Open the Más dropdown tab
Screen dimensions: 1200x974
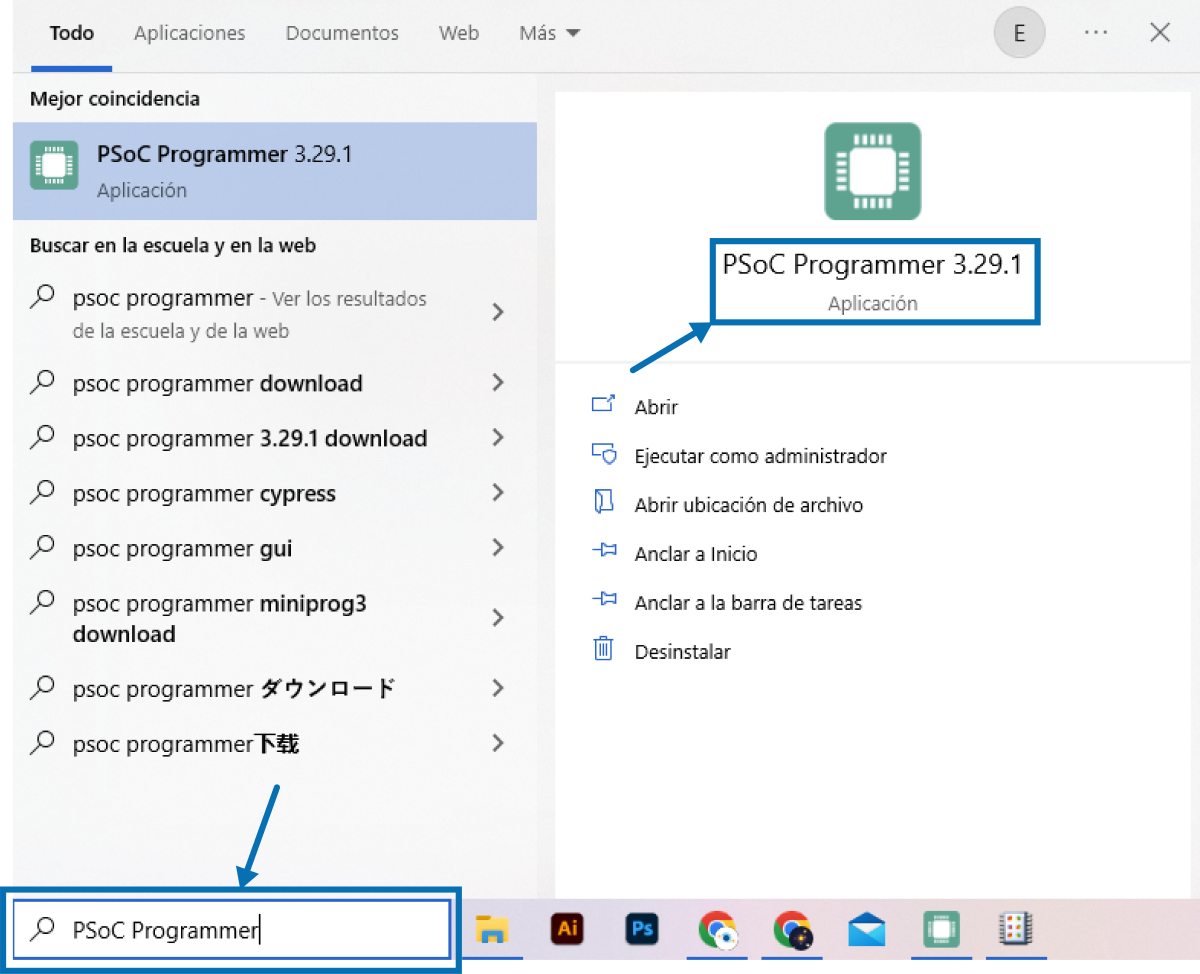[549, 33]
